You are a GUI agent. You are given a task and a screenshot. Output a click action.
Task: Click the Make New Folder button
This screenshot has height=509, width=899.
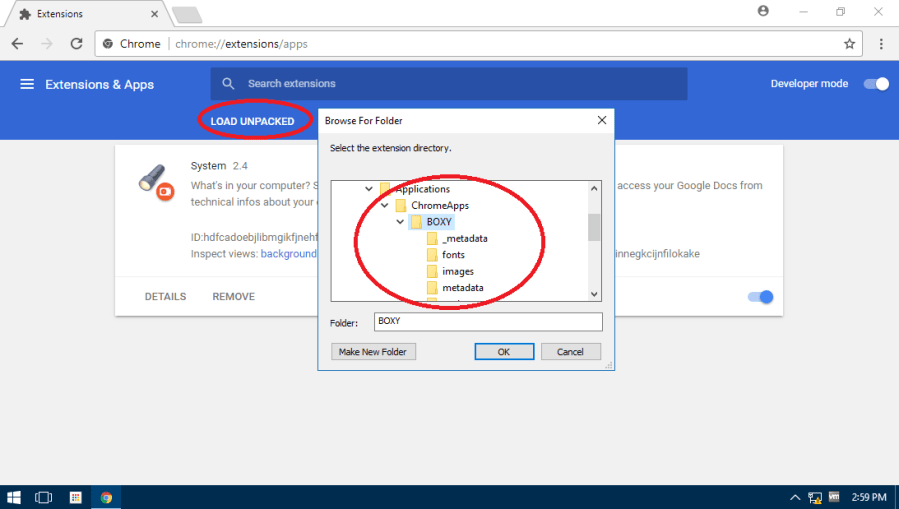pos(374,352)
